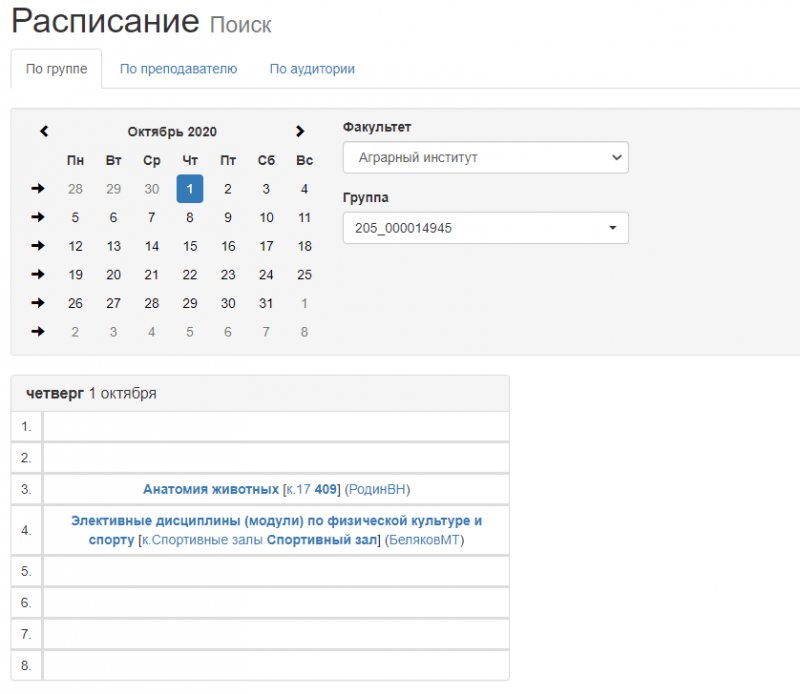
Task: Switch to the По аудитории tab
Action: click(312, 69)
